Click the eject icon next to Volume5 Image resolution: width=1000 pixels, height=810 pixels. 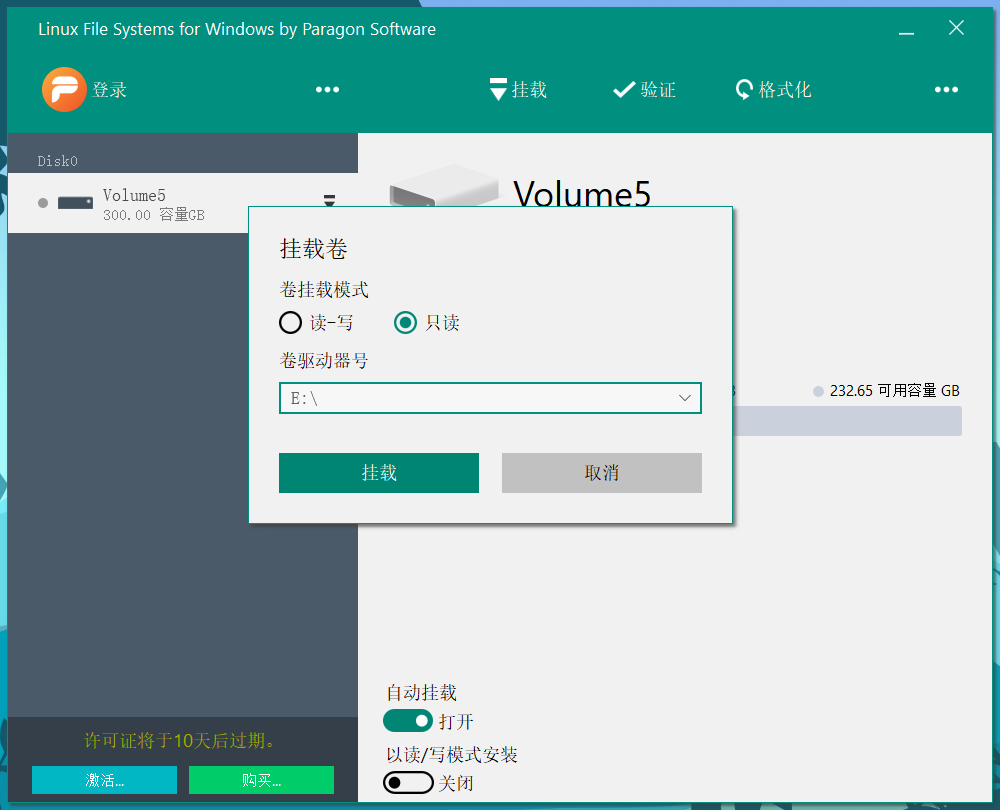click(x=329, y=199)
